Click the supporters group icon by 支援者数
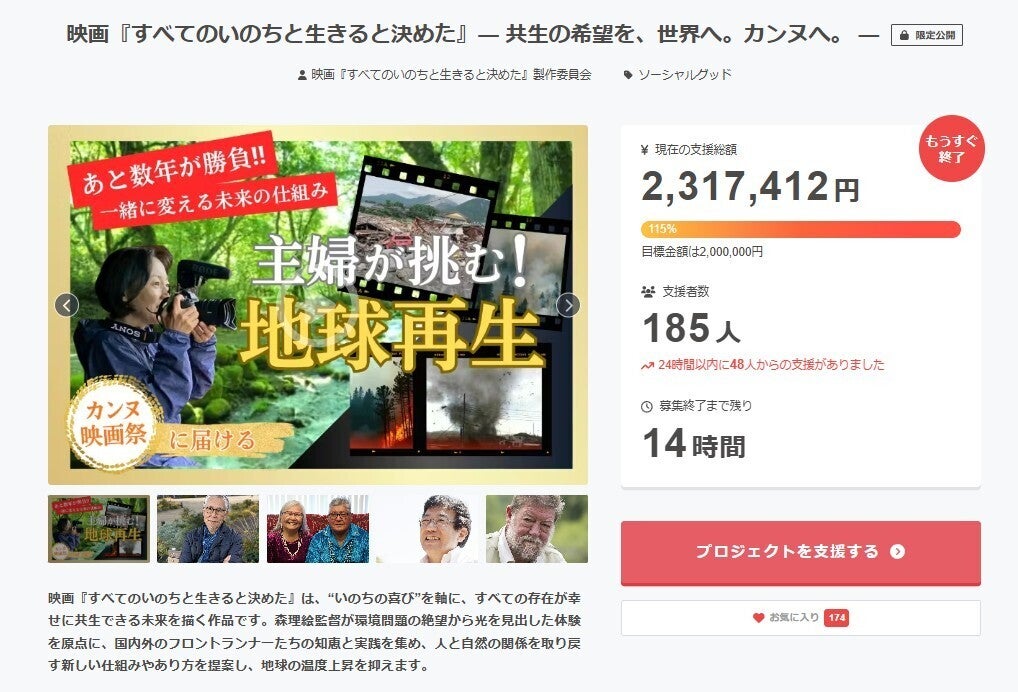The width and height of the screenshot is (1018, 692). [x=648, y=292]
